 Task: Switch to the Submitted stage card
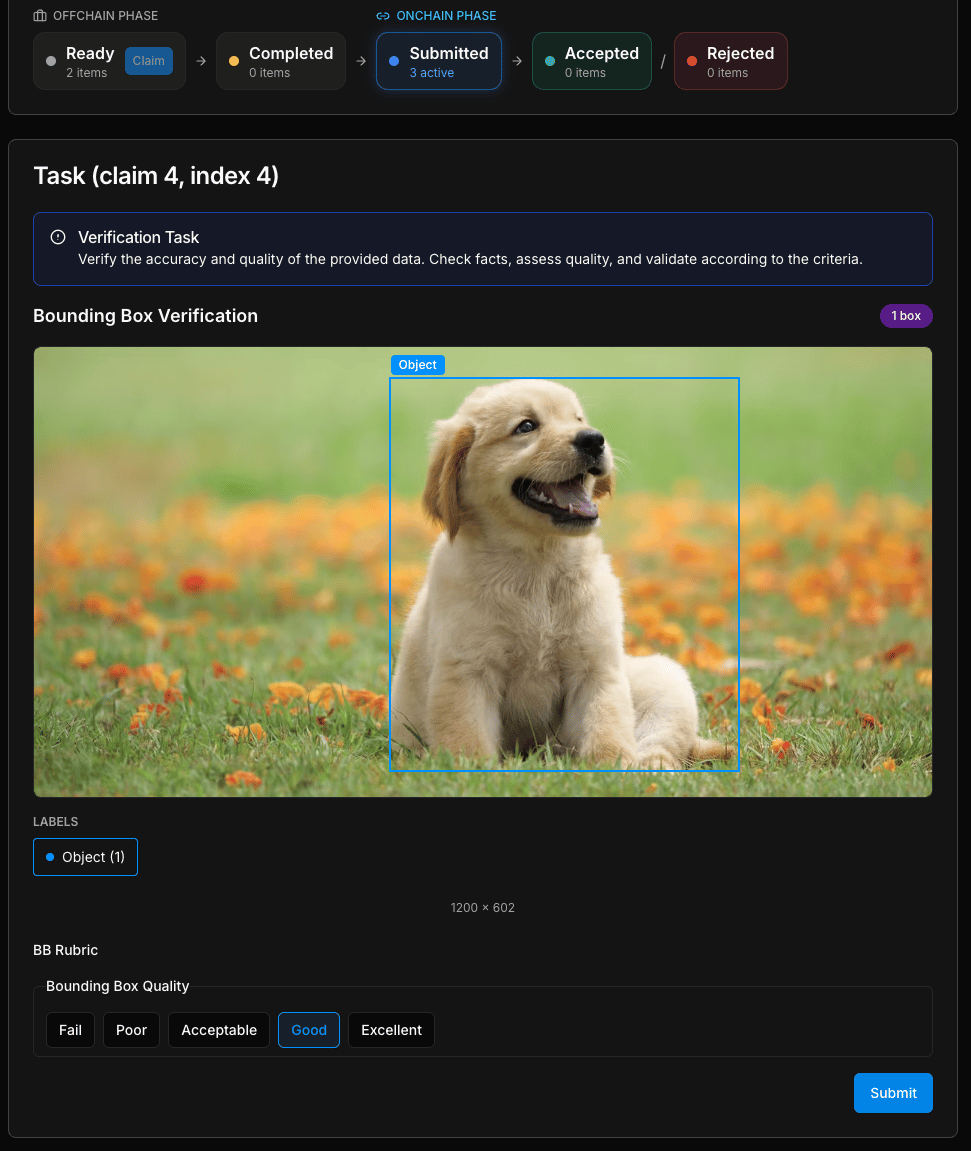click(x=438, y=61)
